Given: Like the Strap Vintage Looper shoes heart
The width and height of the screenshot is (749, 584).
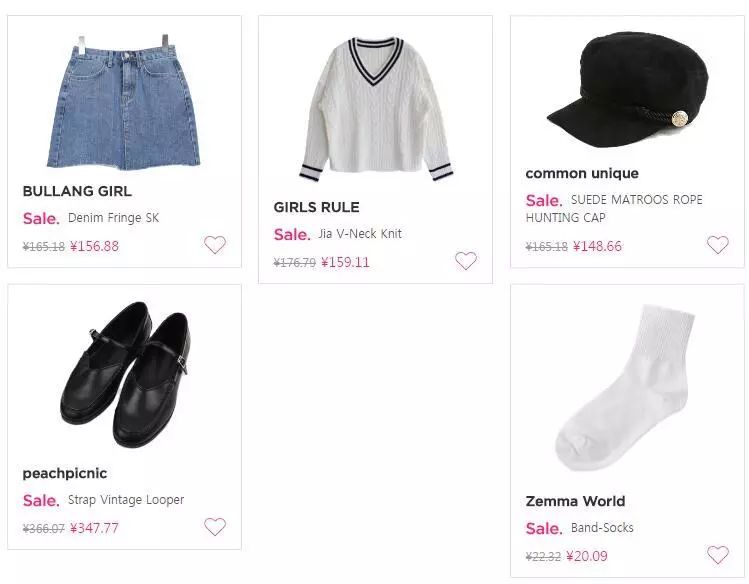Looking at the screenshot, I should pyautogui.click(x=215, y=527).
